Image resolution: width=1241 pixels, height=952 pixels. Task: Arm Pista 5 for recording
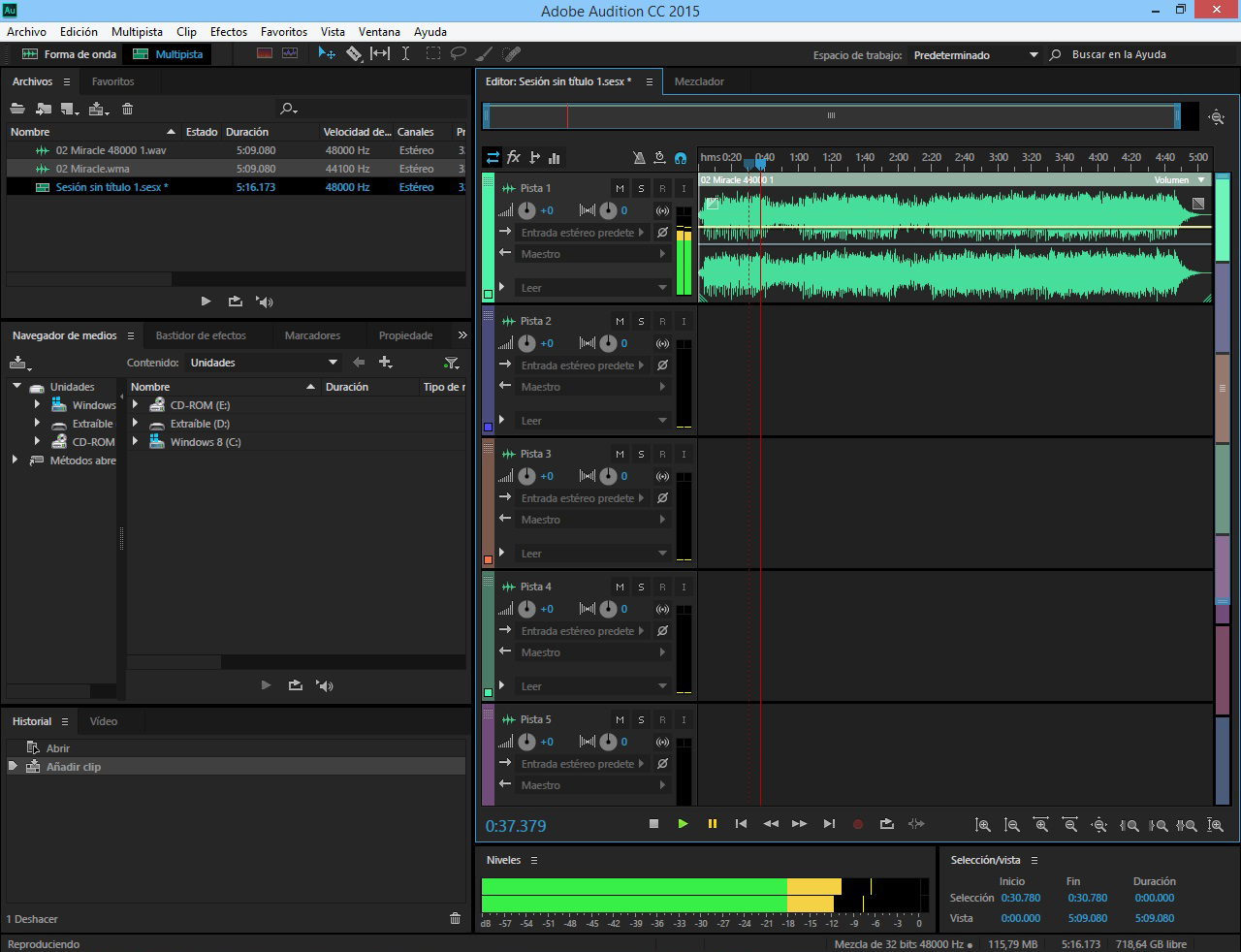(662, 718)
